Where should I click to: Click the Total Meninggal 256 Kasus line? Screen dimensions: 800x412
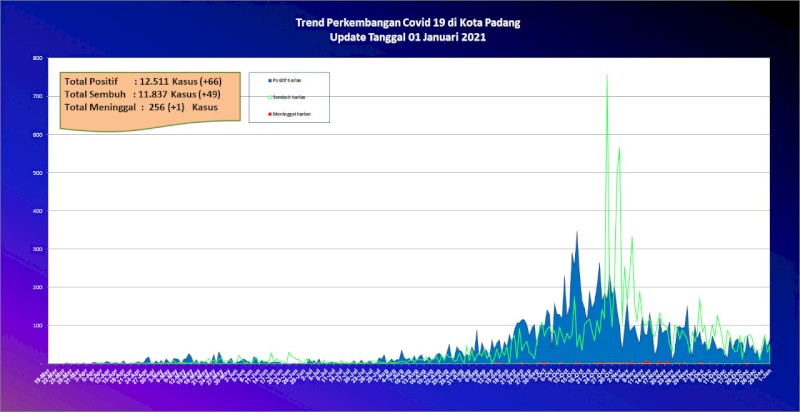click(x=141, y=108)
